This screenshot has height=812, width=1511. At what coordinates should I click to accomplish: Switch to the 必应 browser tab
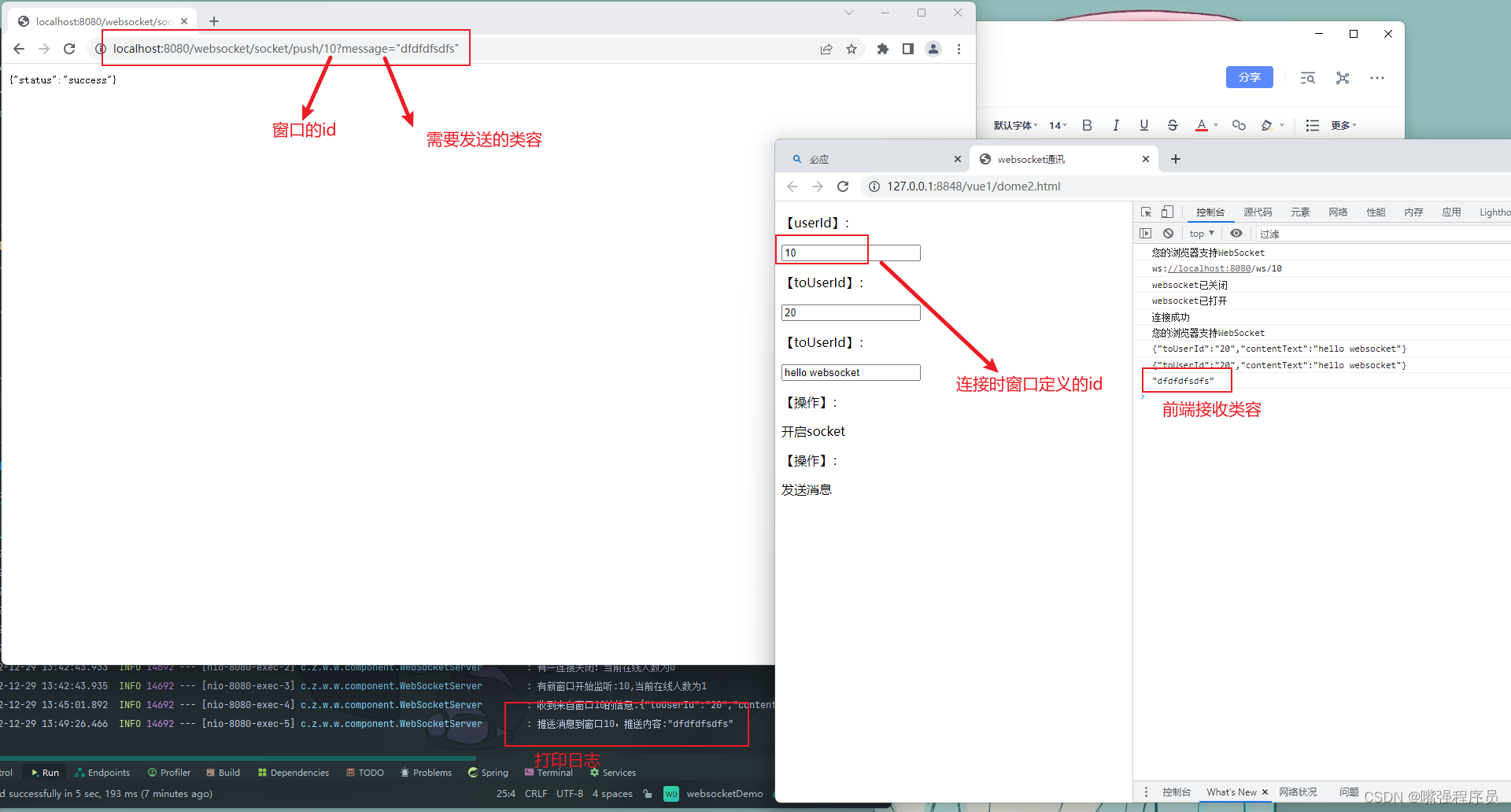coord(874,159)
